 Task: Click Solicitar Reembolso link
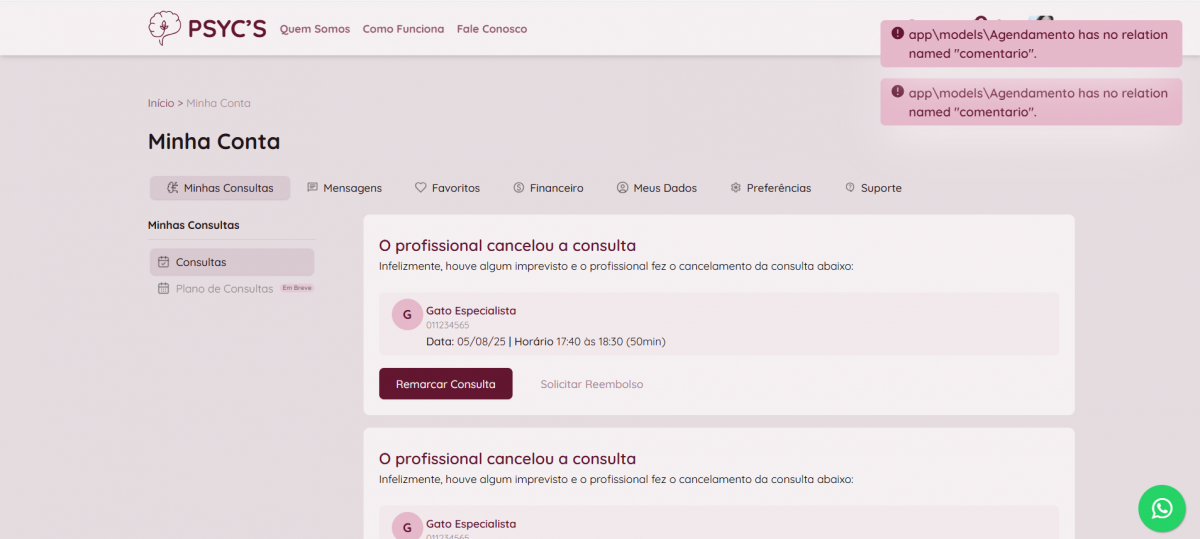tap(592, 384)
